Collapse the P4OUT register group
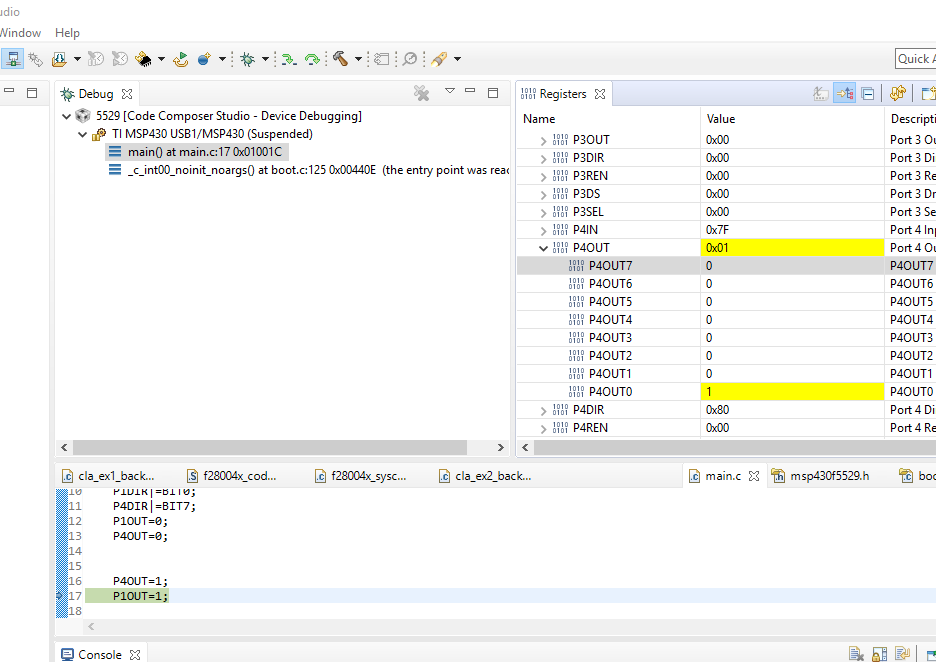Screen dimensions: 936x662 tap(544, 248)
